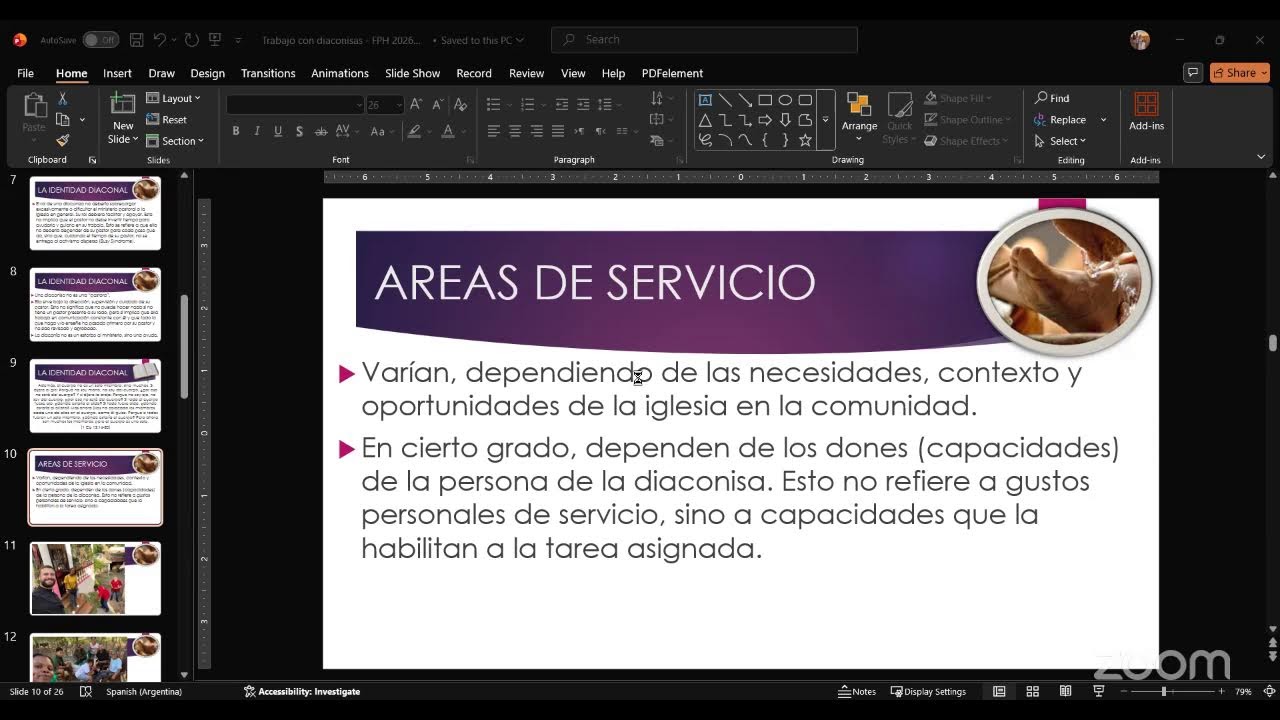Open the Section dropdown

click(175, 141)
